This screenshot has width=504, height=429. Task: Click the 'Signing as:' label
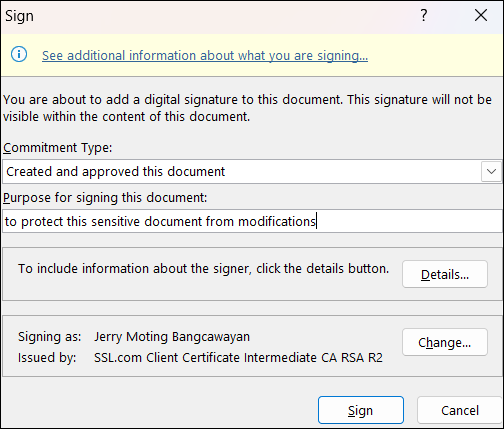coord(49,337)
